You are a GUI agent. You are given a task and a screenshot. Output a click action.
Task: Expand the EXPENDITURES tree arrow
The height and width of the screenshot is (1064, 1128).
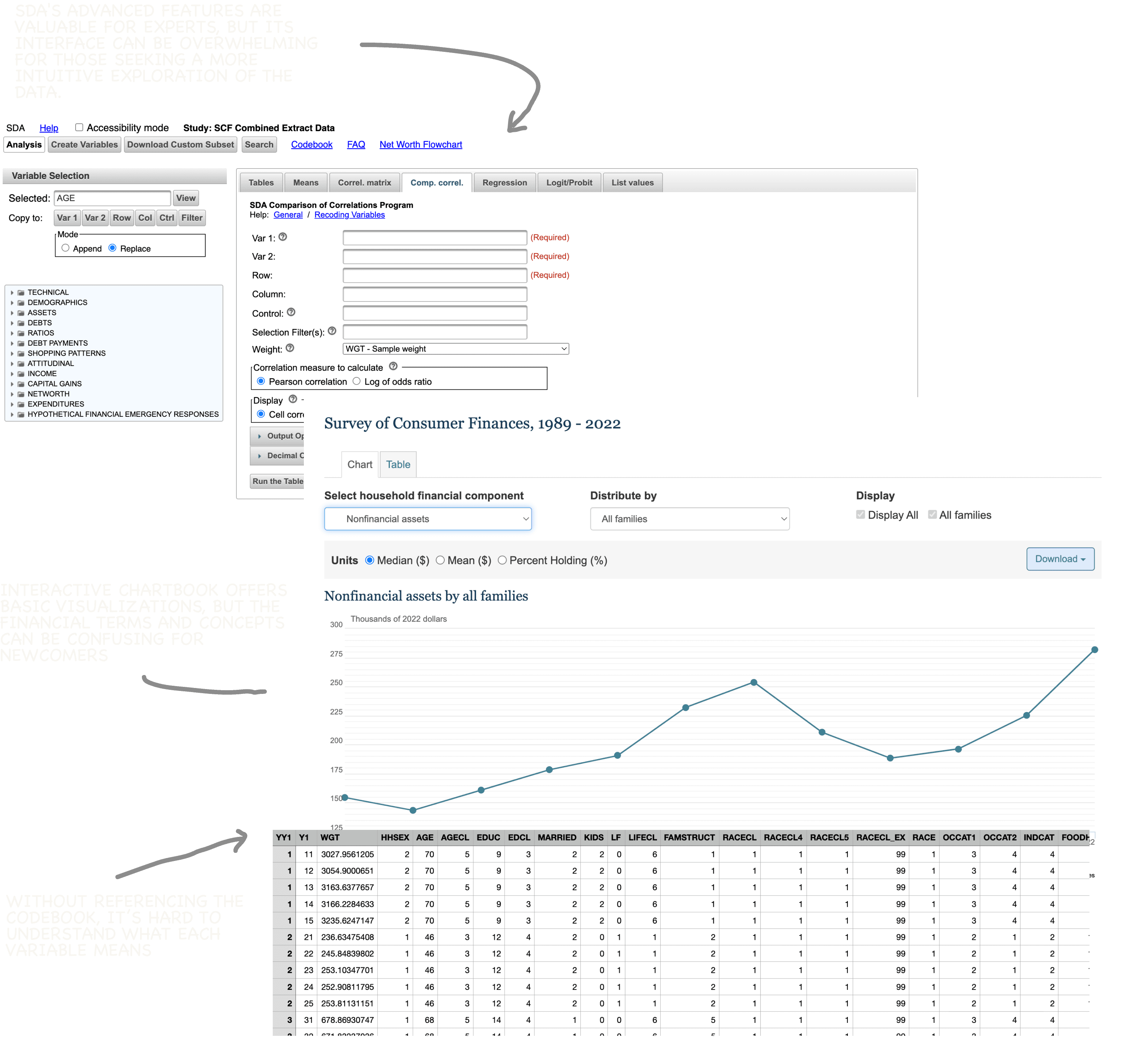pos(12,405)
